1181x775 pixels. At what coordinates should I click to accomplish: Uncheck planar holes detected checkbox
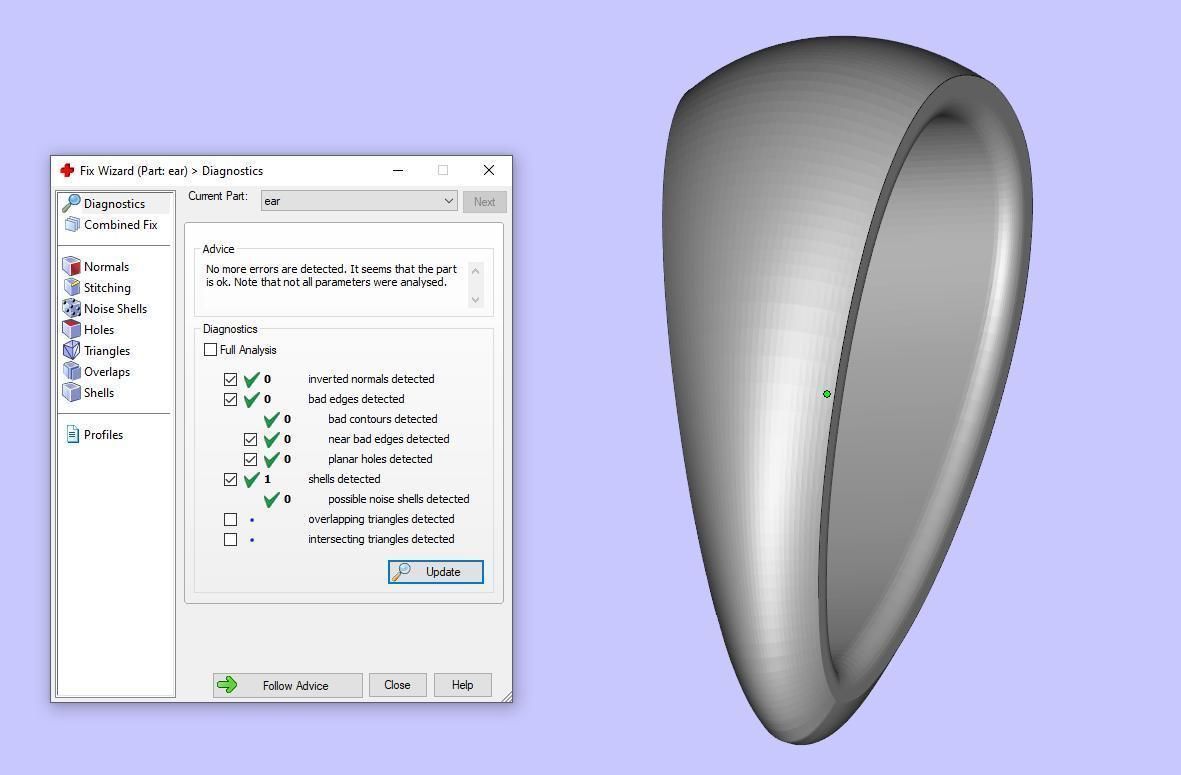pos(251,459)
